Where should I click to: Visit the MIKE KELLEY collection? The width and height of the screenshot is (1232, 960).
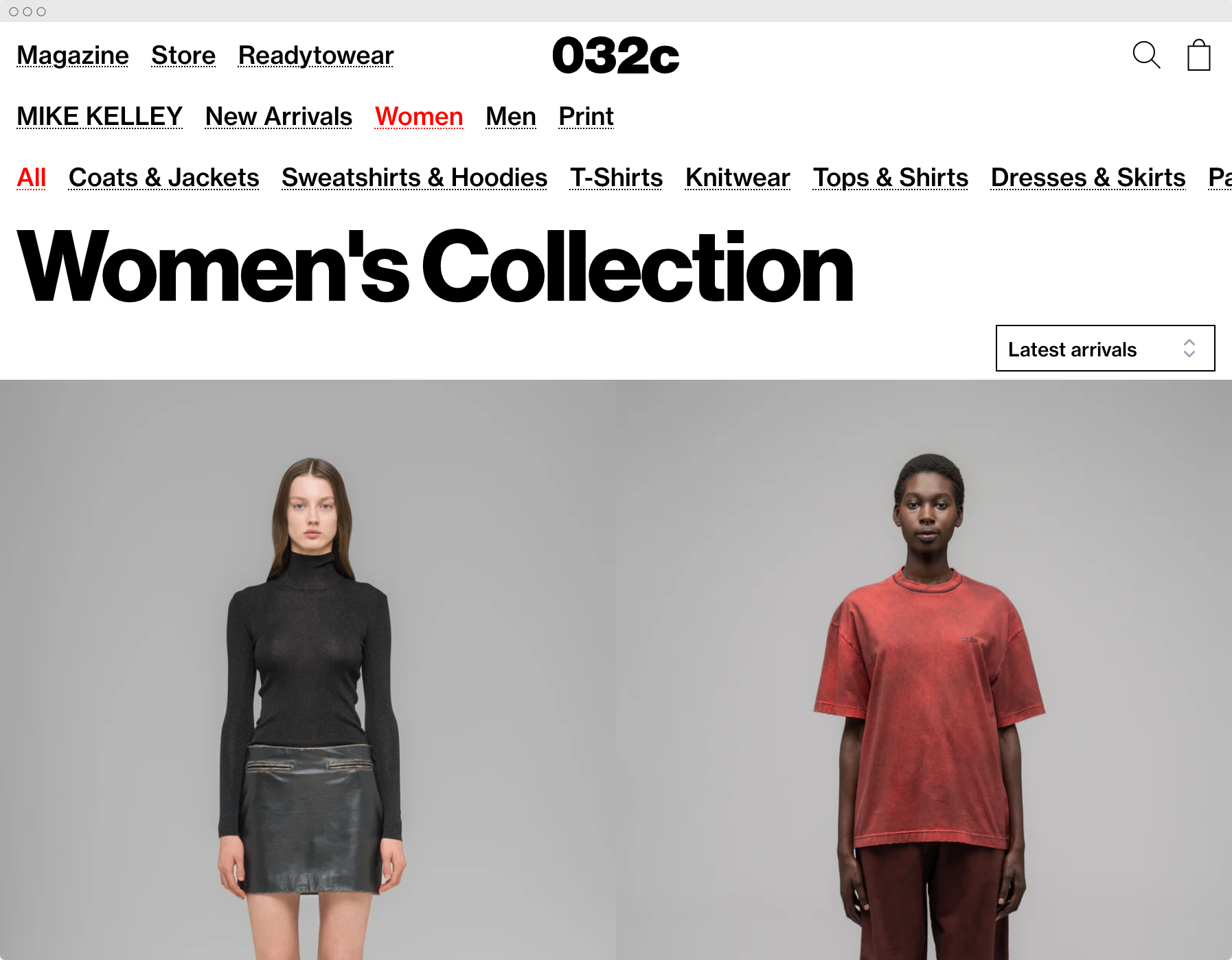[x=100, y=117]
